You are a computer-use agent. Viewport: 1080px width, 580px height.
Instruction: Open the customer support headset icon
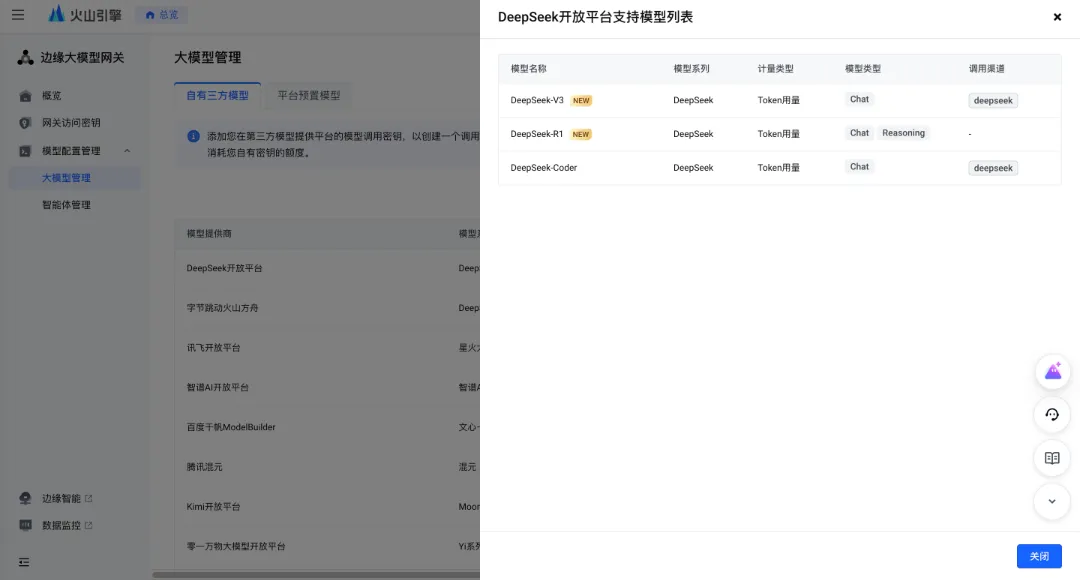coord(1052,415)
